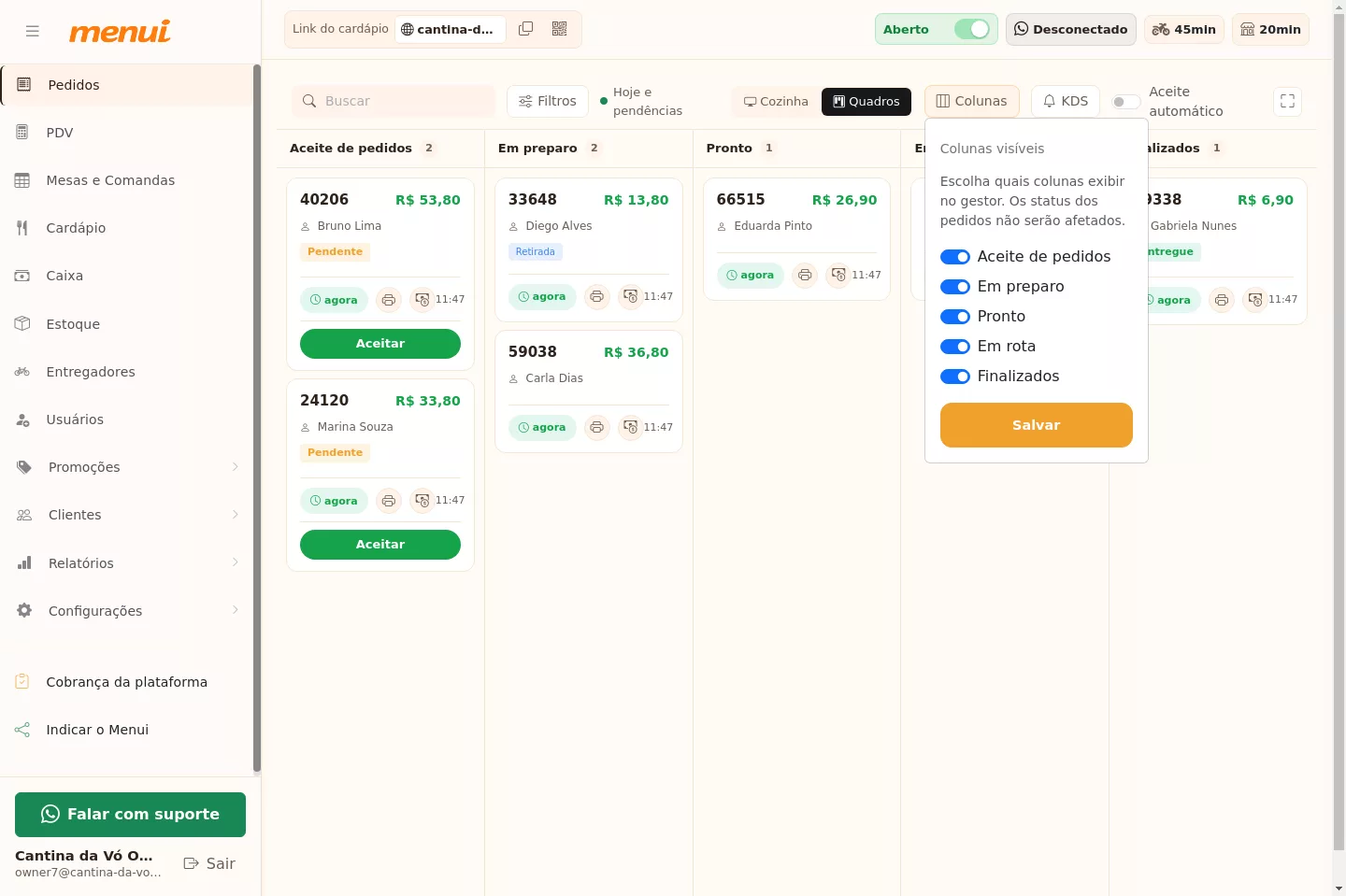Click the hamburger menu icon
This screenshot has height=896, width=1346.
click(33, 31)
